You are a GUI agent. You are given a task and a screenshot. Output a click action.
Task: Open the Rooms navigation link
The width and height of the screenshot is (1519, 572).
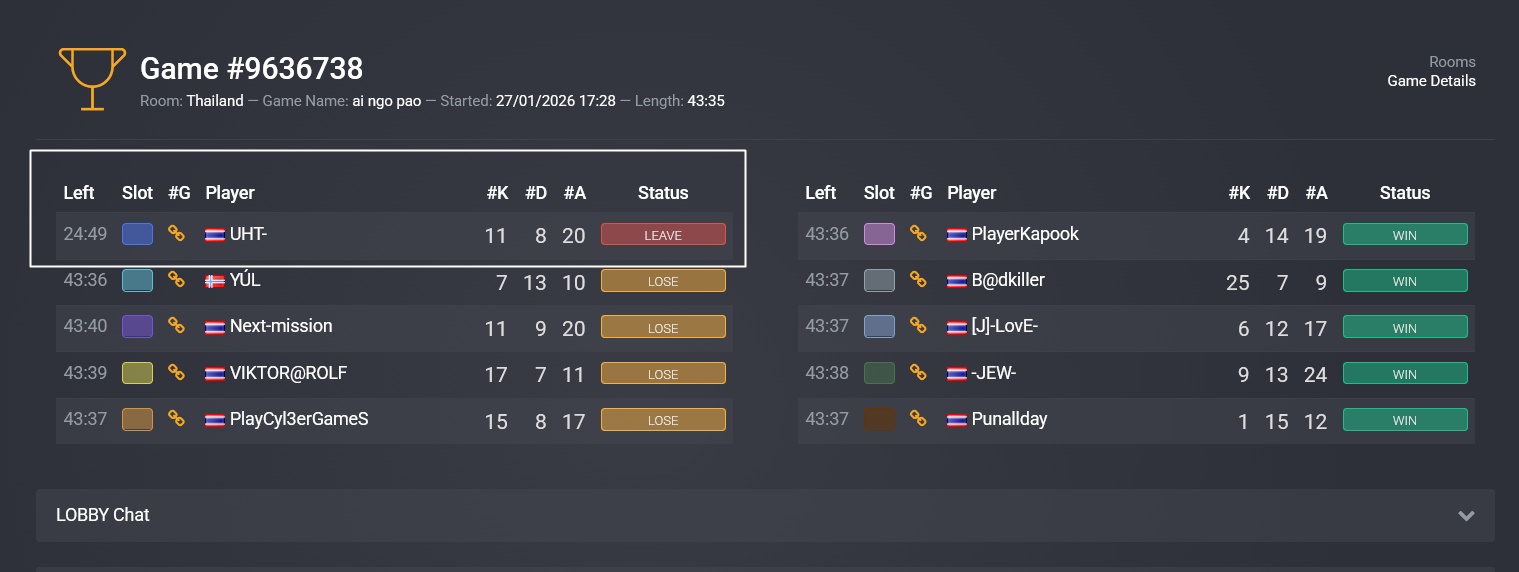pos(1452,62)
